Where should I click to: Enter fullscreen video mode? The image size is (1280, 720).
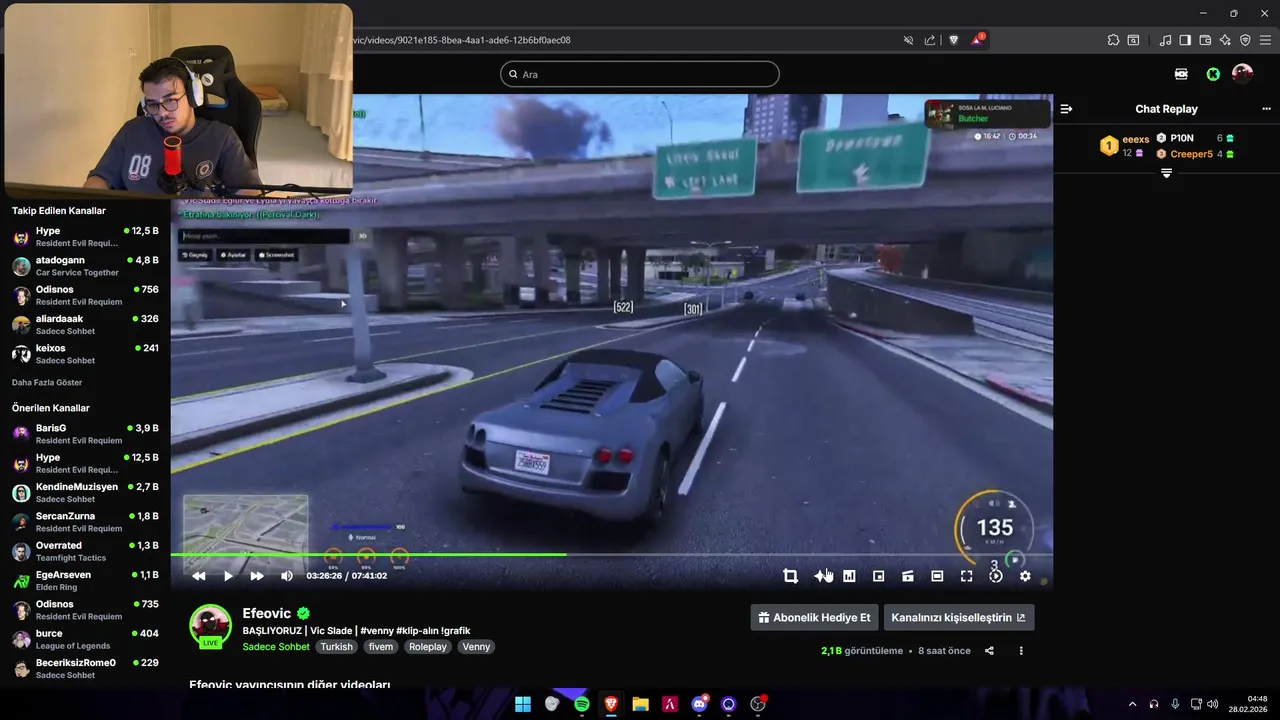(966, 576)
